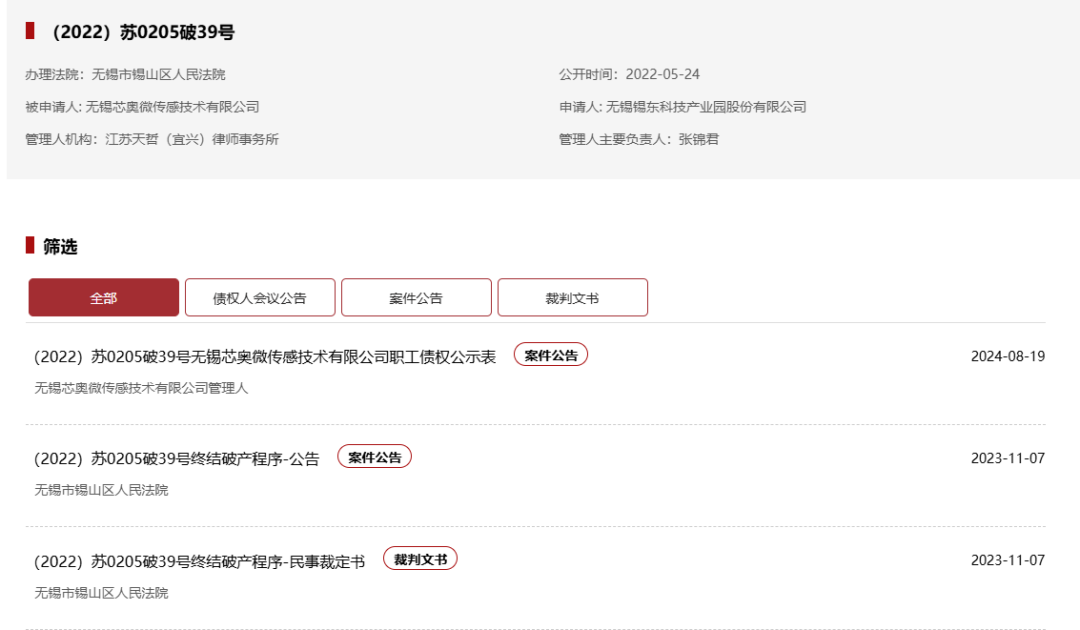Screen dimensions: 1080x630
Task: Click the 案件公告 tag beside 终结破产程序-公告
Action: tap(374, 457)
